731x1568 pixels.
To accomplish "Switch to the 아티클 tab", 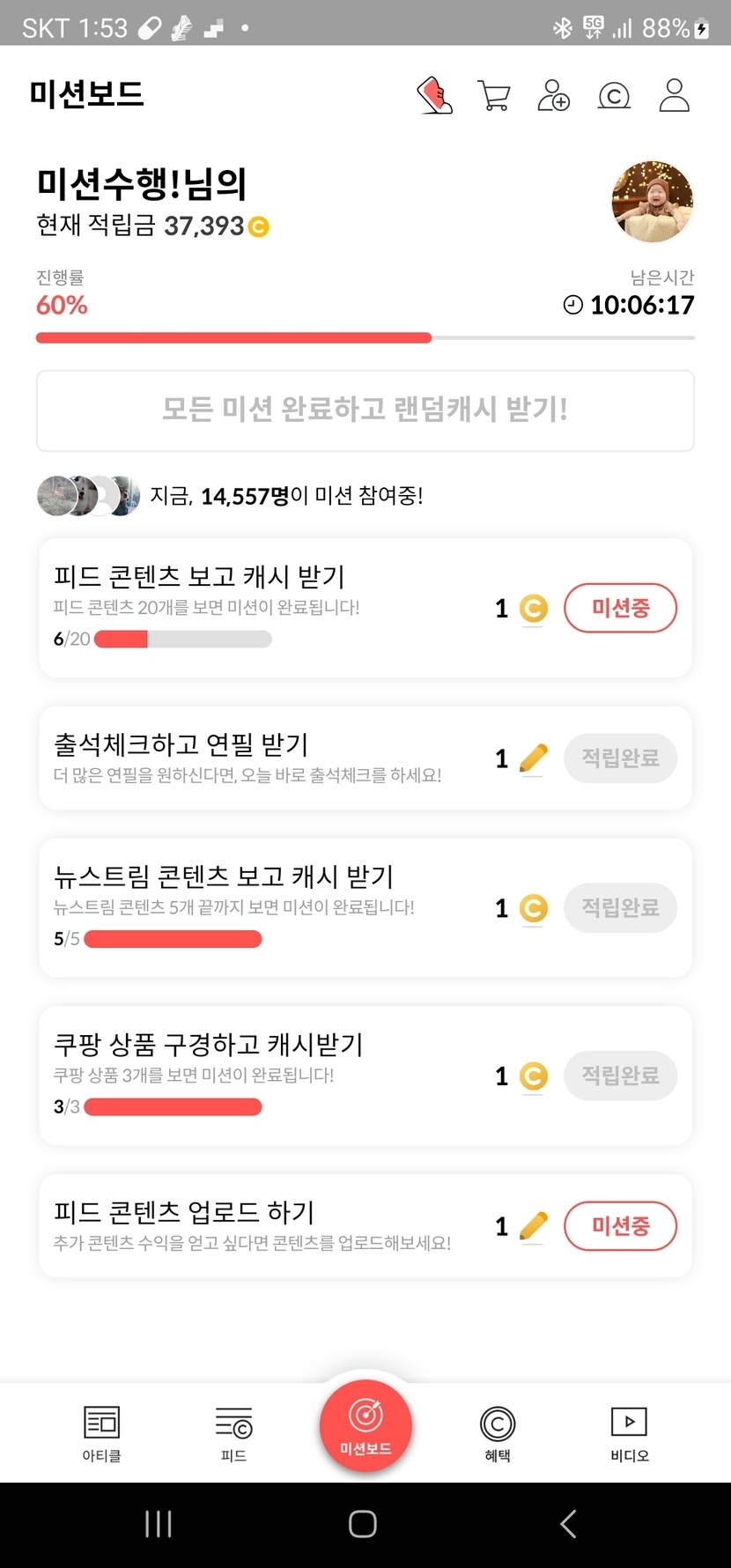I will (x=101, y=1432).
